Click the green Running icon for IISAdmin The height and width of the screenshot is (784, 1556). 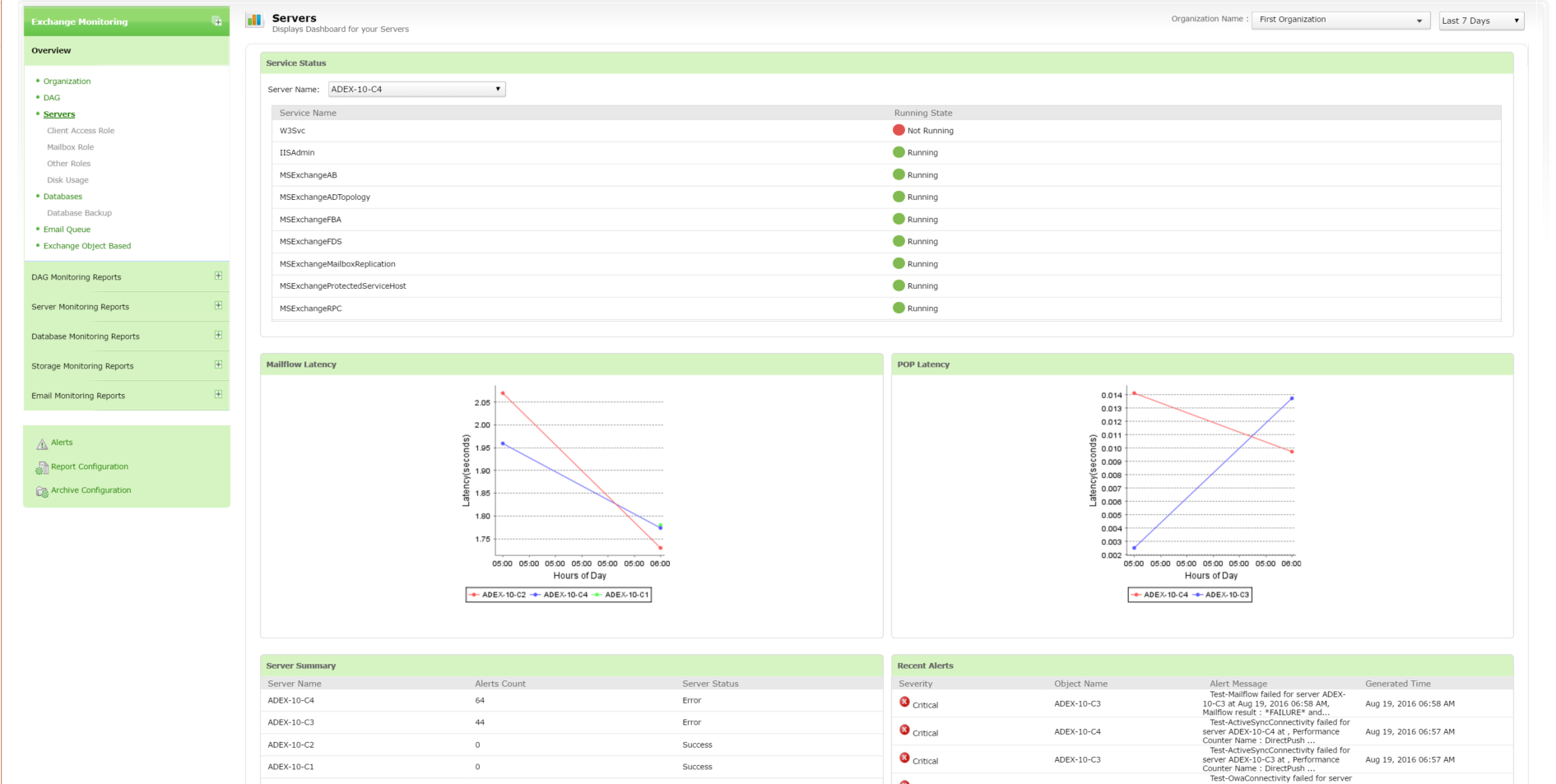point(899,152)
